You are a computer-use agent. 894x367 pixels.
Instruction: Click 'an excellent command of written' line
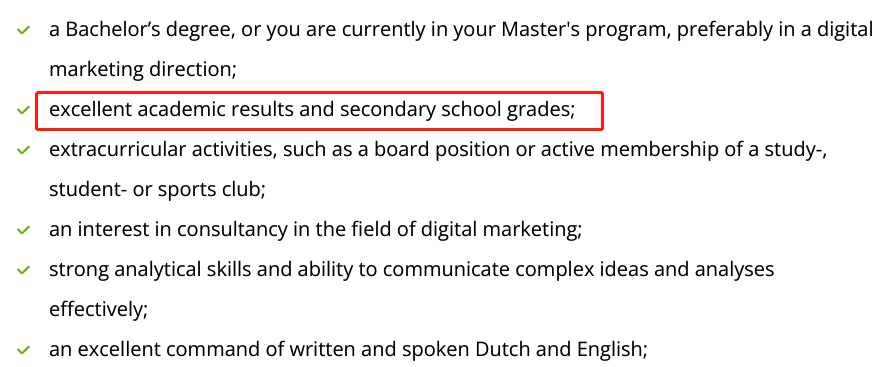coord(348,349)
